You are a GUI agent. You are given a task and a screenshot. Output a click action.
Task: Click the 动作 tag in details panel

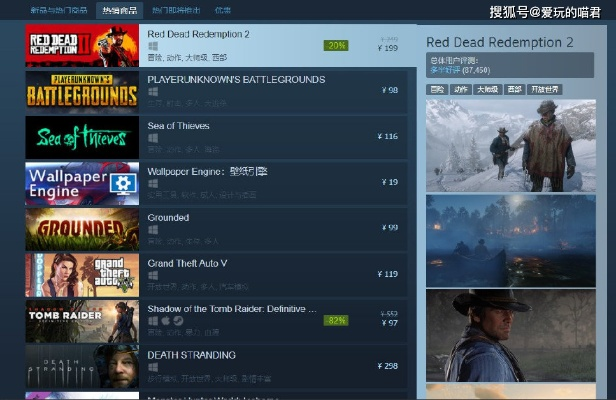pos(460,90)
